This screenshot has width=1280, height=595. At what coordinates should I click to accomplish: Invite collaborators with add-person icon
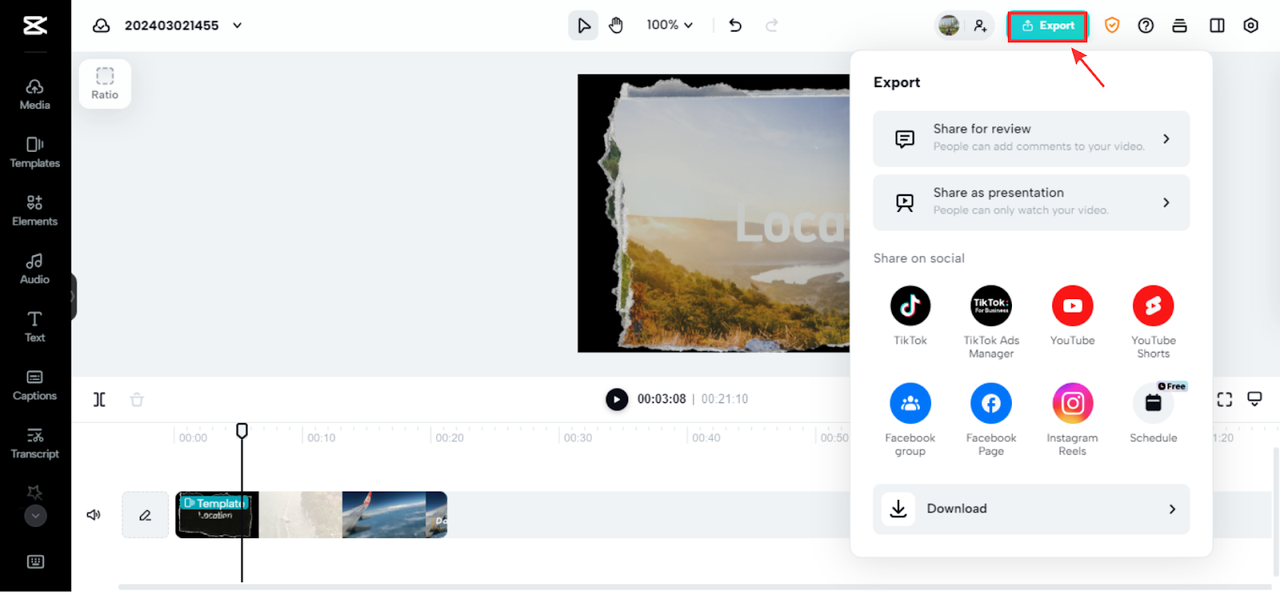980,26
